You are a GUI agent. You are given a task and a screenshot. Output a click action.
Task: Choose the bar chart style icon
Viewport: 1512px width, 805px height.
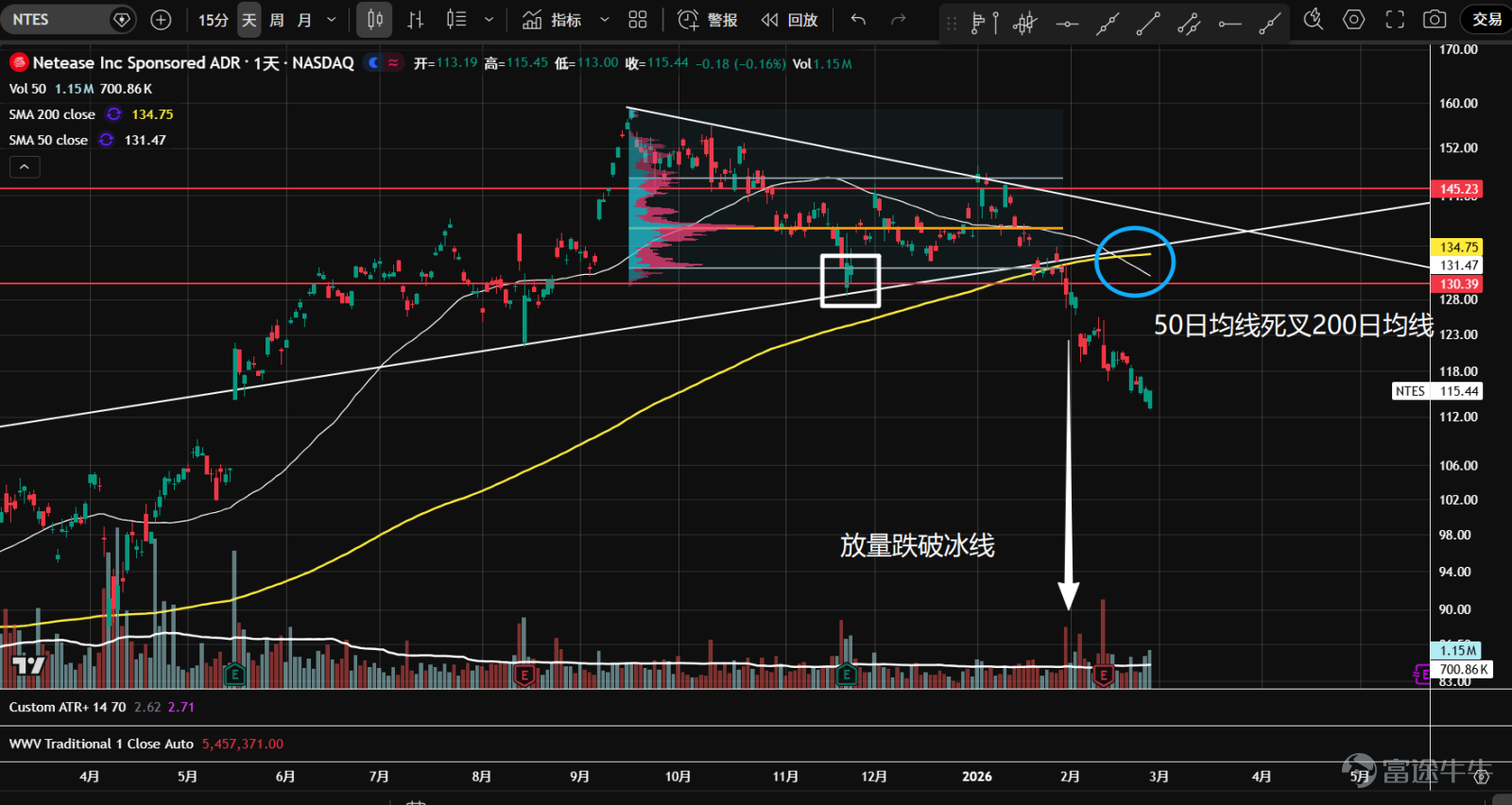[x=415, y=19]
